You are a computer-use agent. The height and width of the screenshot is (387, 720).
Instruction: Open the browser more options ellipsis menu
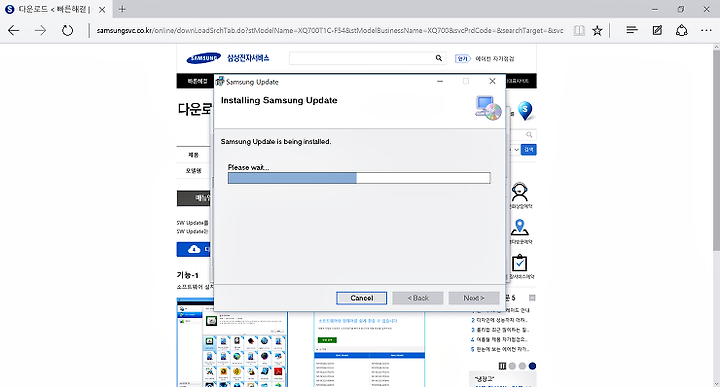tap(706, 31)
